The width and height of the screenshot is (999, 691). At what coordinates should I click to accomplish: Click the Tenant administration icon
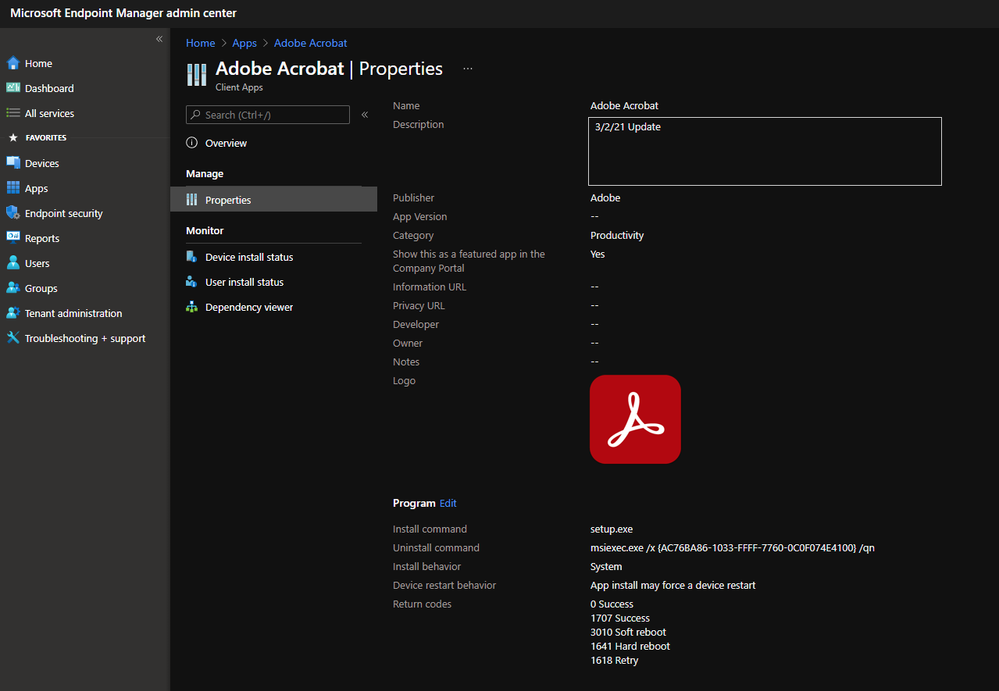tap(13, 313)
